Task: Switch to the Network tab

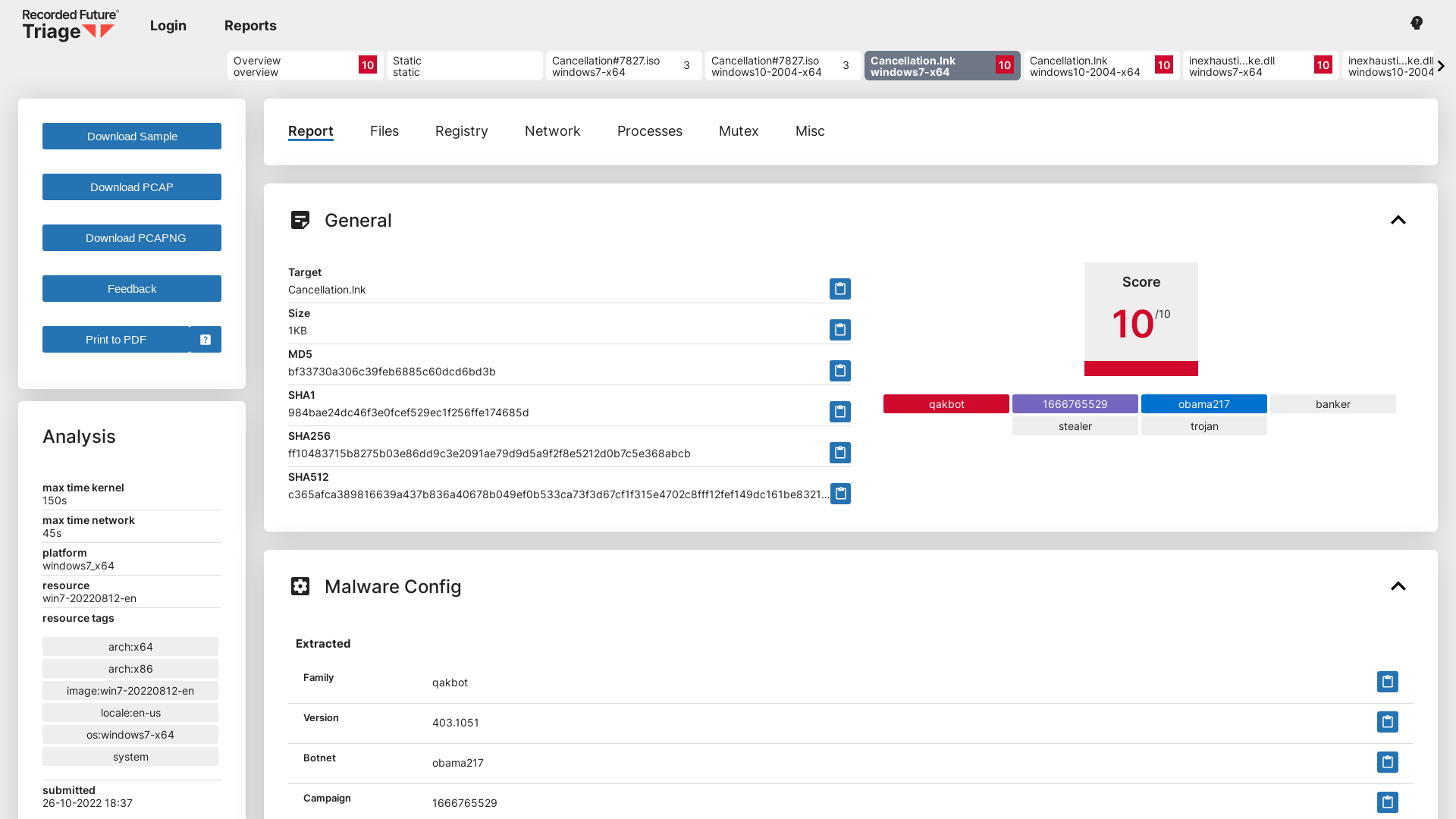Action: (552, 130)
